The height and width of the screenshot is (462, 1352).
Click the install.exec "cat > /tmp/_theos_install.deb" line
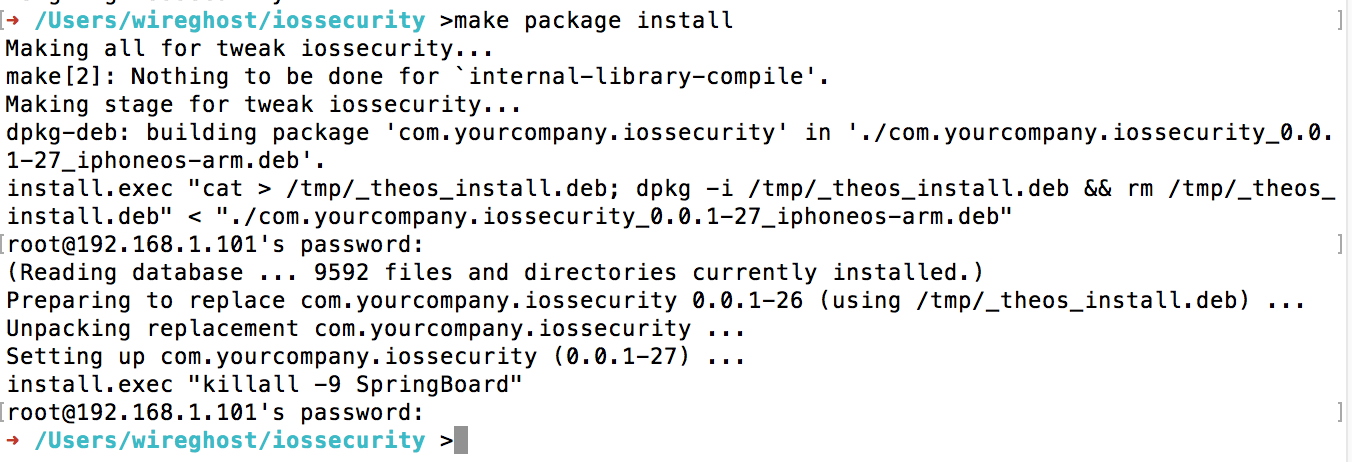tap(670, 188)
